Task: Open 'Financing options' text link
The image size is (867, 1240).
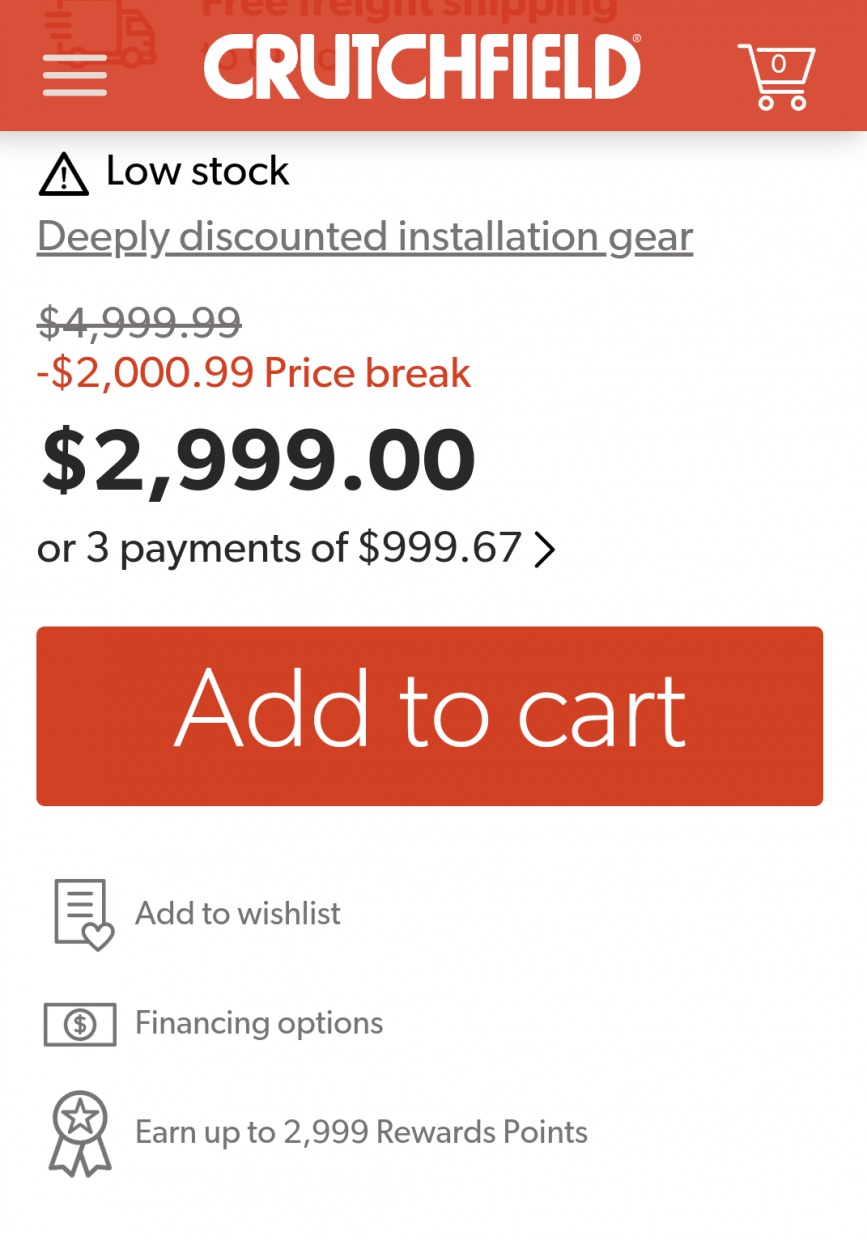Action: (x=259, y=1023)
